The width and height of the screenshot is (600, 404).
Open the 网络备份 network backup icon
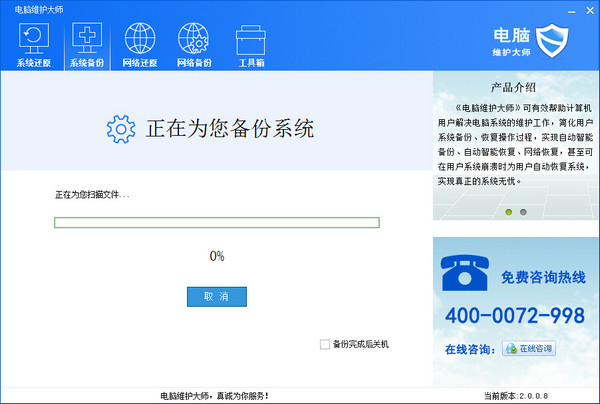click(194, 45)
